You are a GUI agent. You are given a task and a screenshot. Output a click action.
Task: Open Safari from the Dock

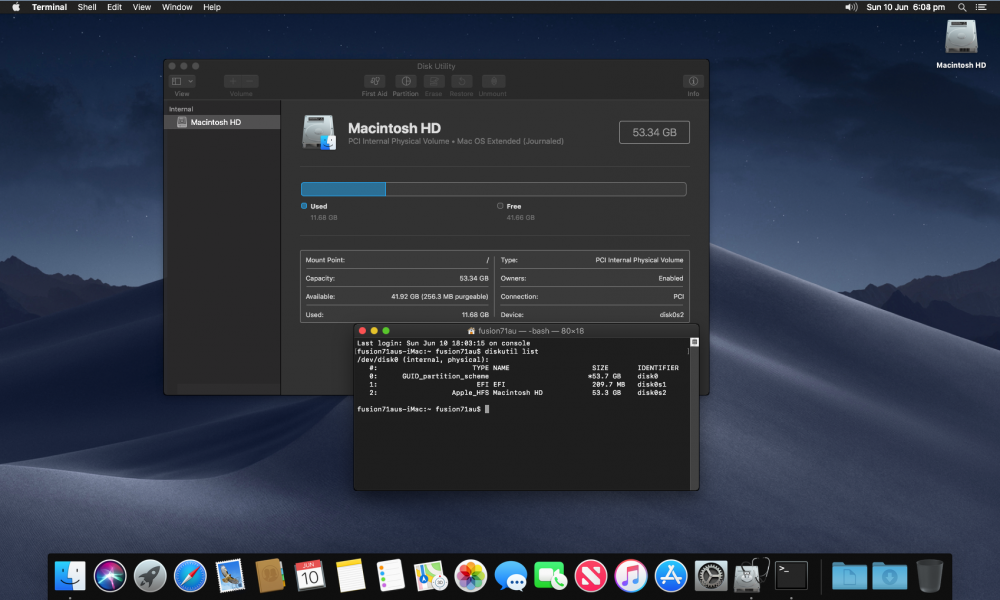tap(190, 576)
